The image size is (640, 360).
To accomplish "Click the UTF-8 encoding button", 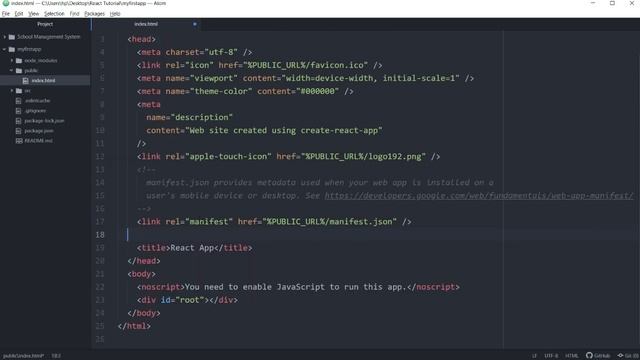I will point(551,356).
